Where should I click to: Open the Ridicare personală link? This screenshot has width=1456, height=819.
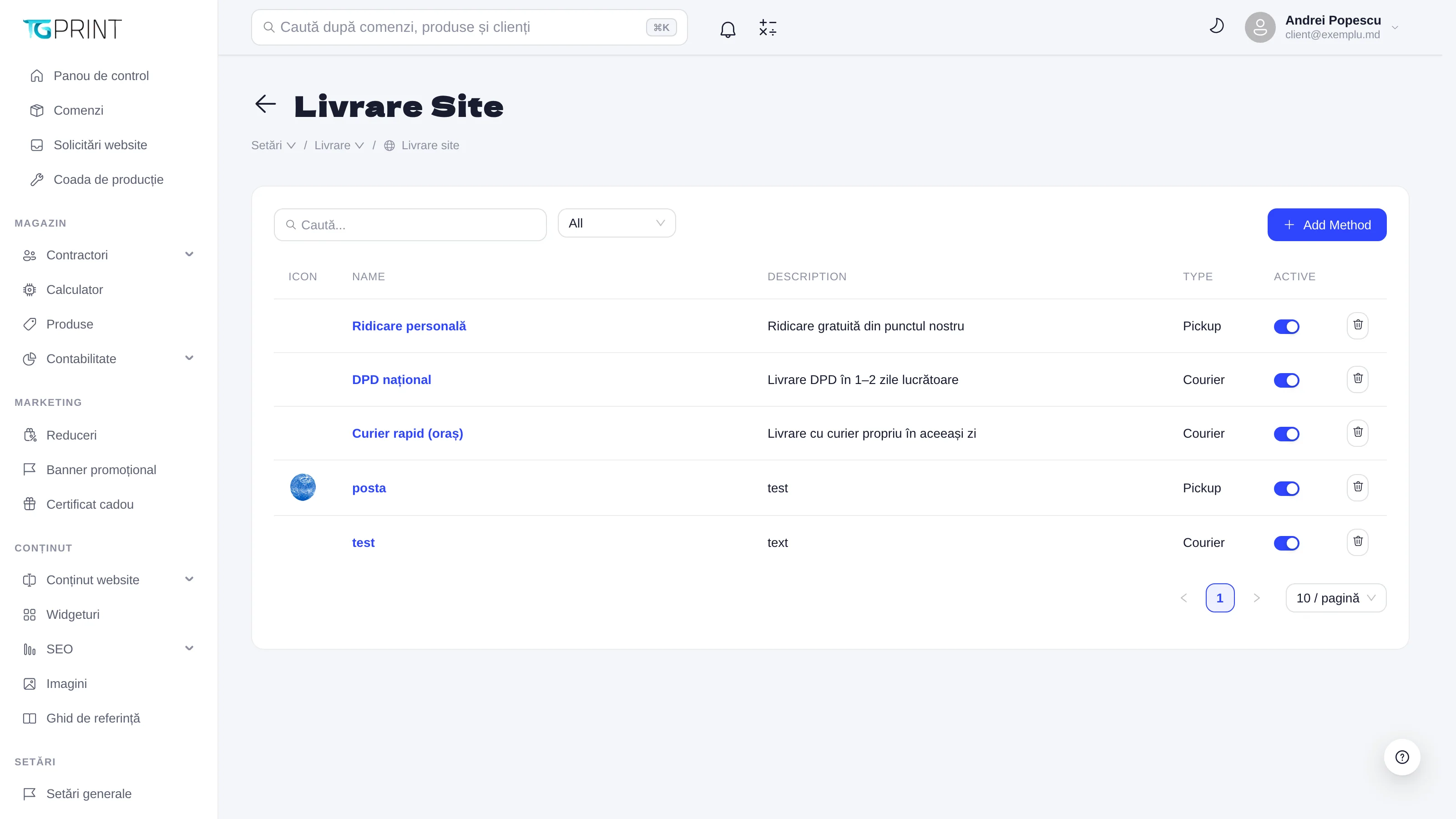tap(409, 326)
